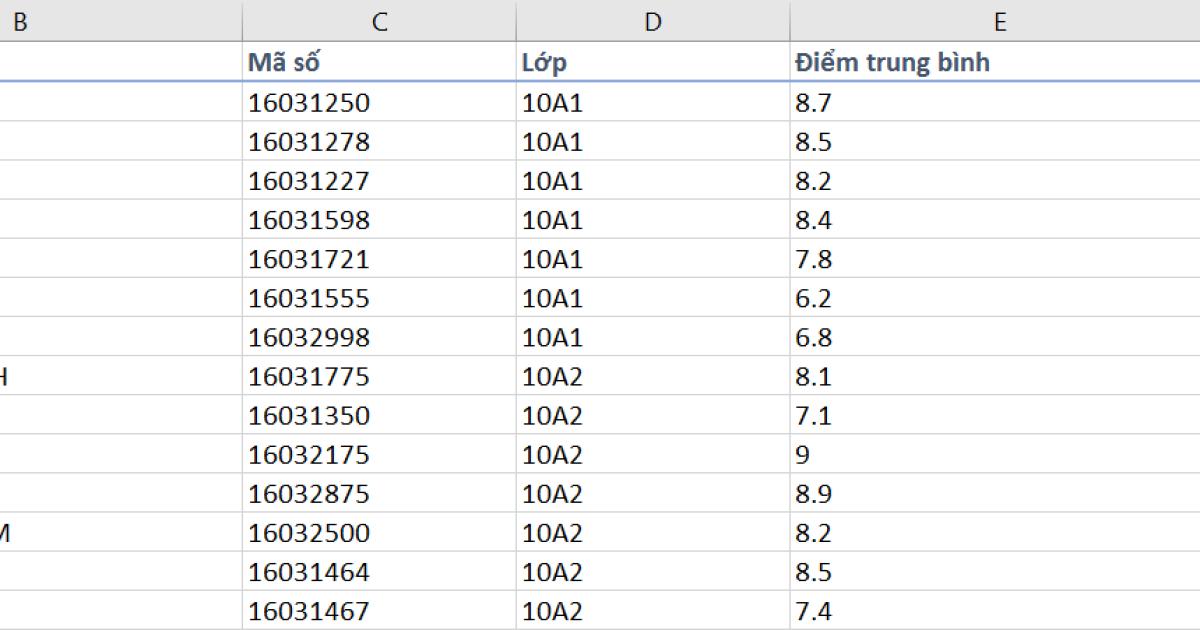The width and height of the screenshot is (1200, 630).
Task: Select column E header
Action: (995, 21)
